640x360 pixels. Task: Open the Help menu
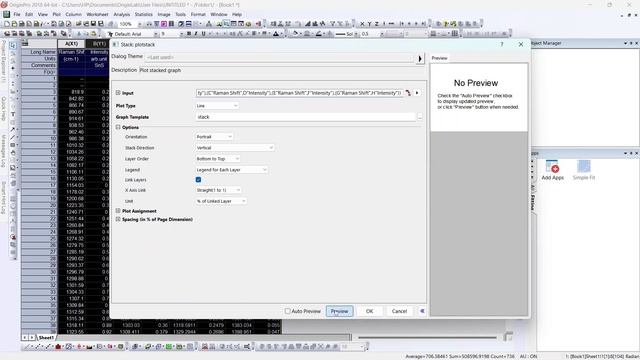[237, 14]
